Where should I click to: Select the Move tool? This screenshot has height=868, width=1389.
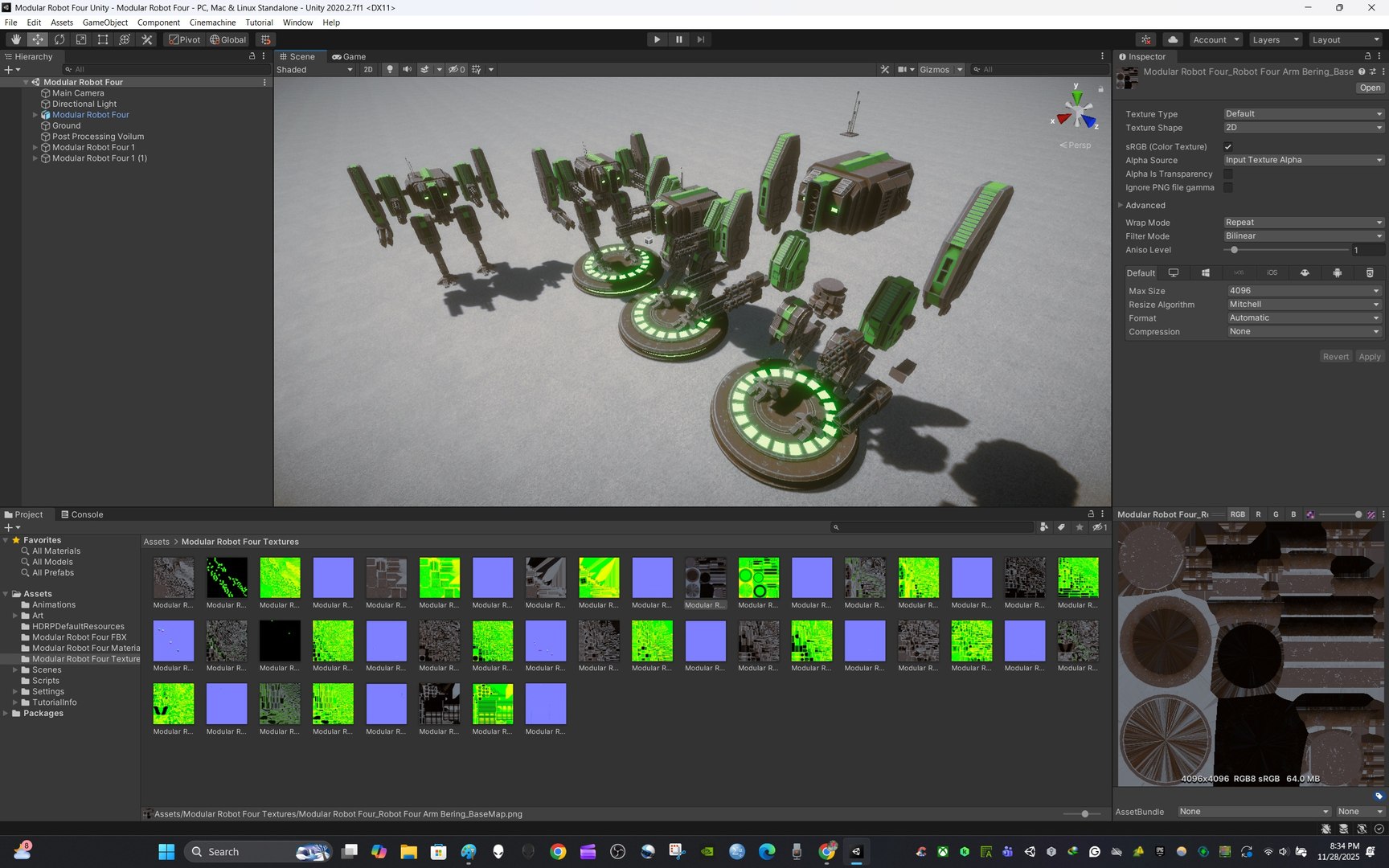pos(38,39)
